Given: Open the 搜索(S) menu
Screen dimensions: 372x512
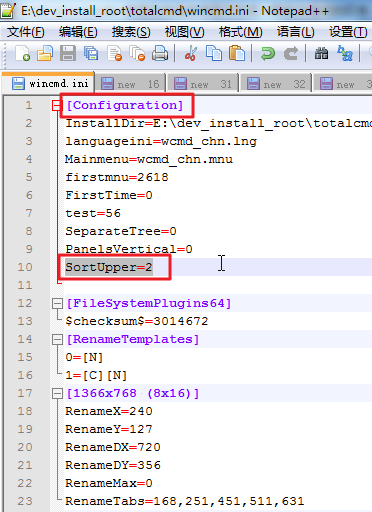Looking at the screenshot, I should [x=131, y=32].
